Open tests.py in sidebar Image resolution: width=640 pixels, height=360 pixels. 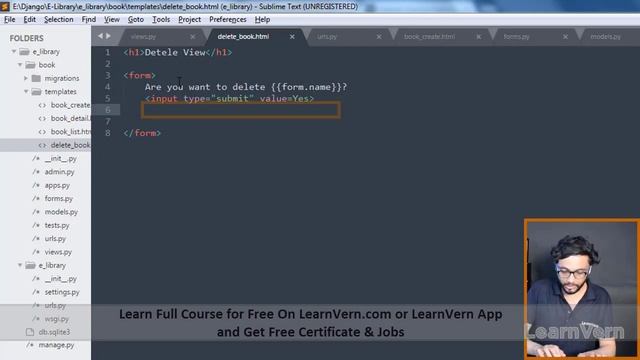57,225
